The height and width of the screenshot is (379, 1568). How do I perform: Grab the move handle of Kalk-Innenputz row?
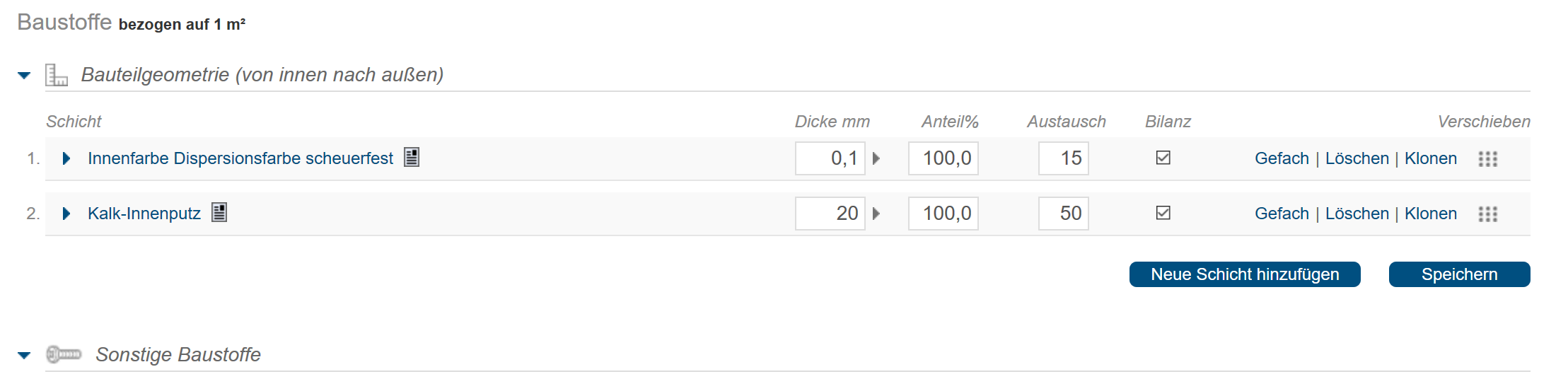1488,214
